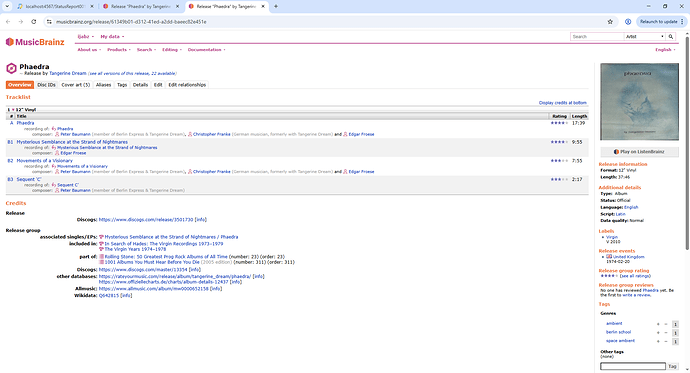
Task: Click Display credits at bottom
Action: point(562,103)
